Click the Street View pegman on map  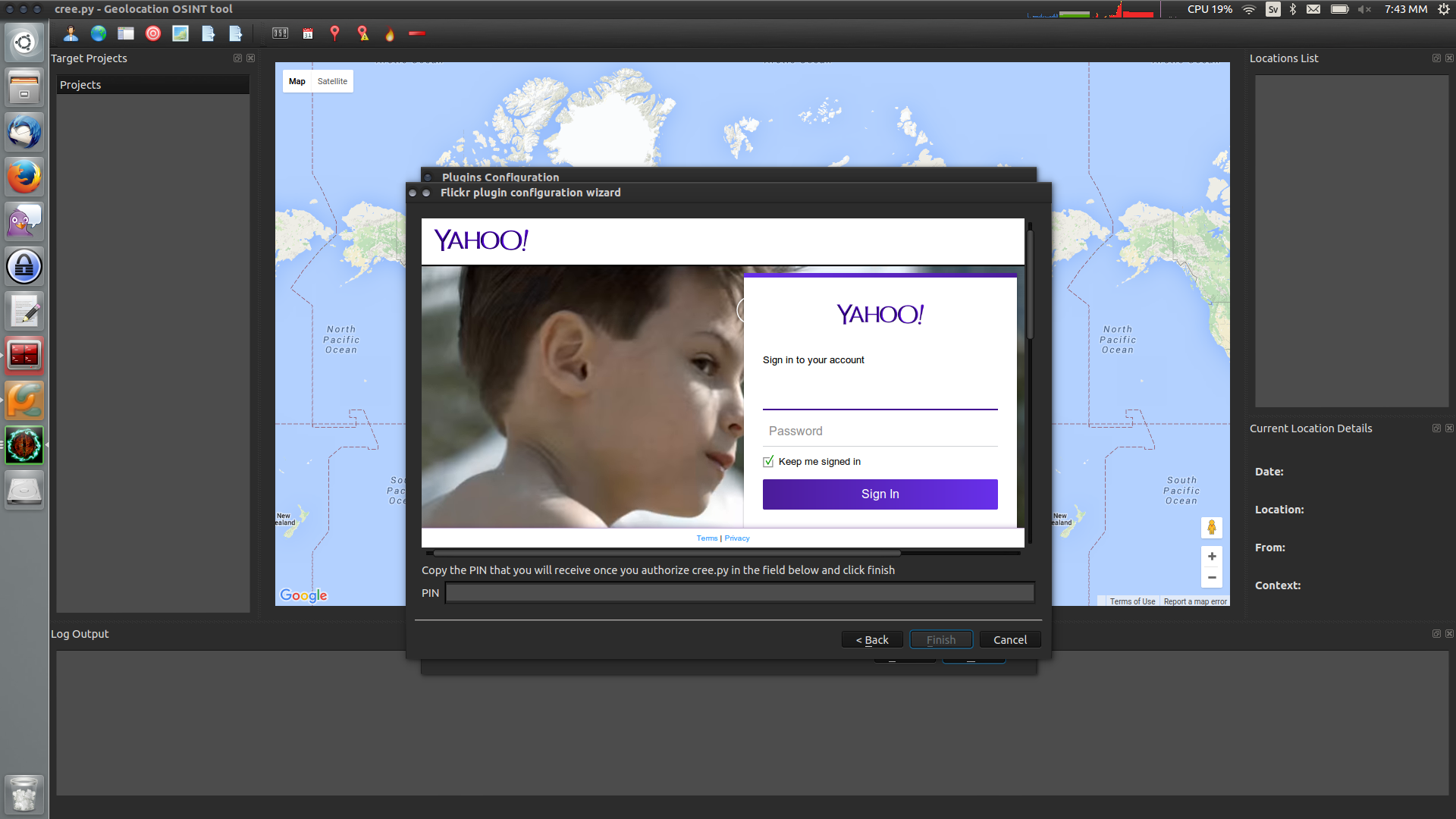coord(1212,527)
